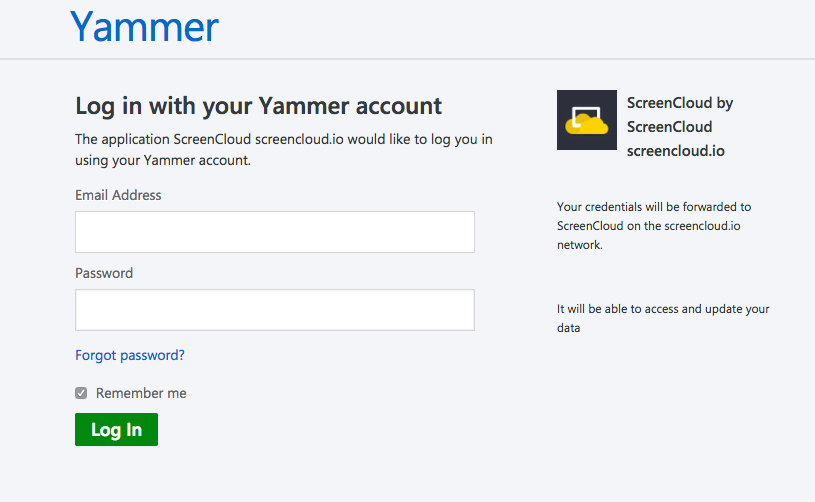Click the green Log In button
This screenshot has height=502, width=815.
pyautogui.click(x=116, y=429)
